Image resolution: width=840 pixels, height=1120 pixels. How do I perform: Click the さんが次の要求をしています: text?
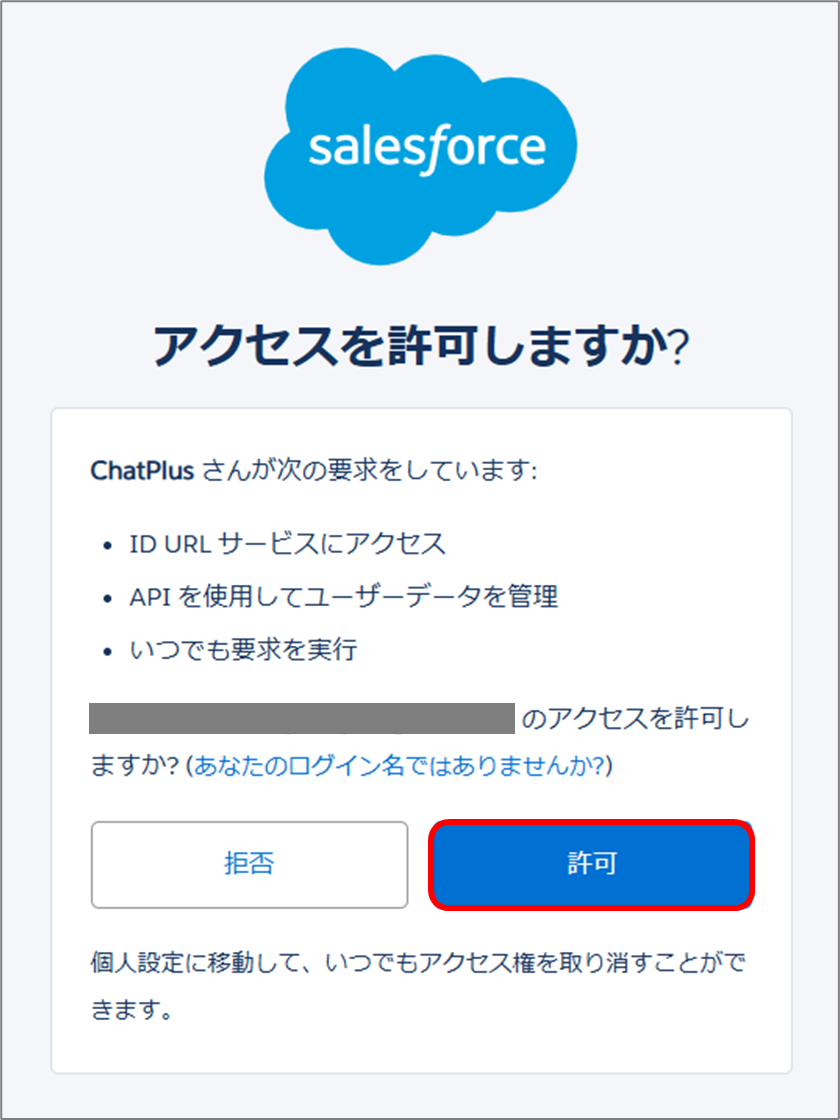(x=369, y=471)
